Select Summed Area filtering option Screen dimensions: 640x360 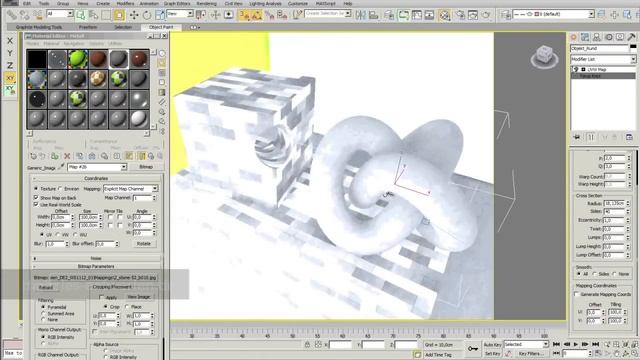(43, 313)
